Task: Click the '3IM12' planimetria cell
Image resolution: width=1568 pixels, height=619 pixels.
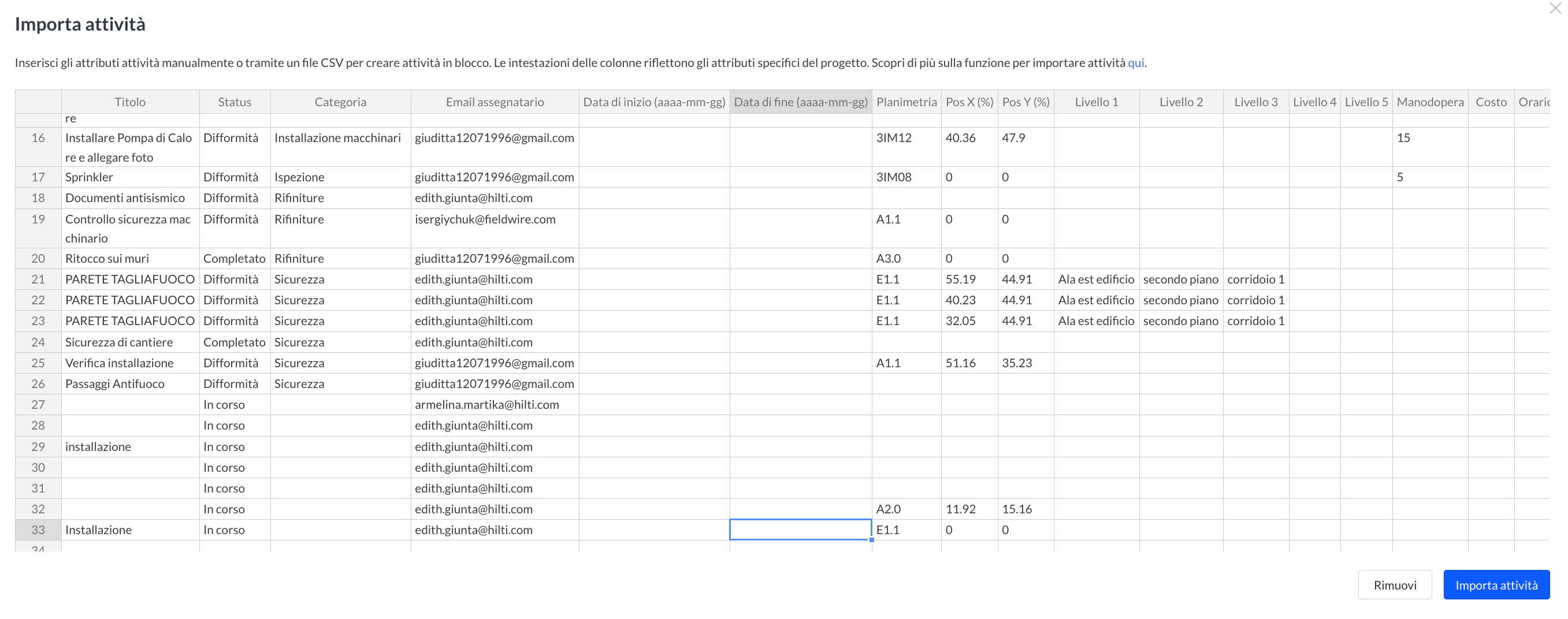Action: (x=906, y=147)
